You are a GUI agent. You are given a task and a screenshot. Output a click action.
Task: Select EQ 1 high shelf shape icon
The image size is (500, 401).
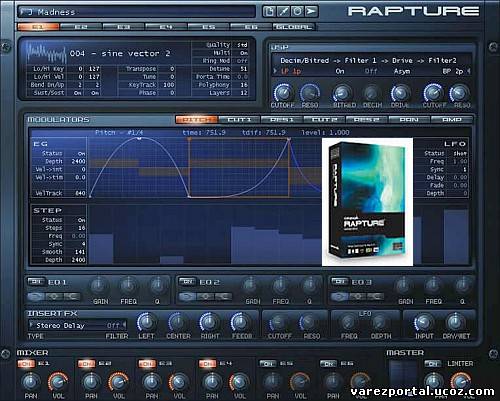71,296
